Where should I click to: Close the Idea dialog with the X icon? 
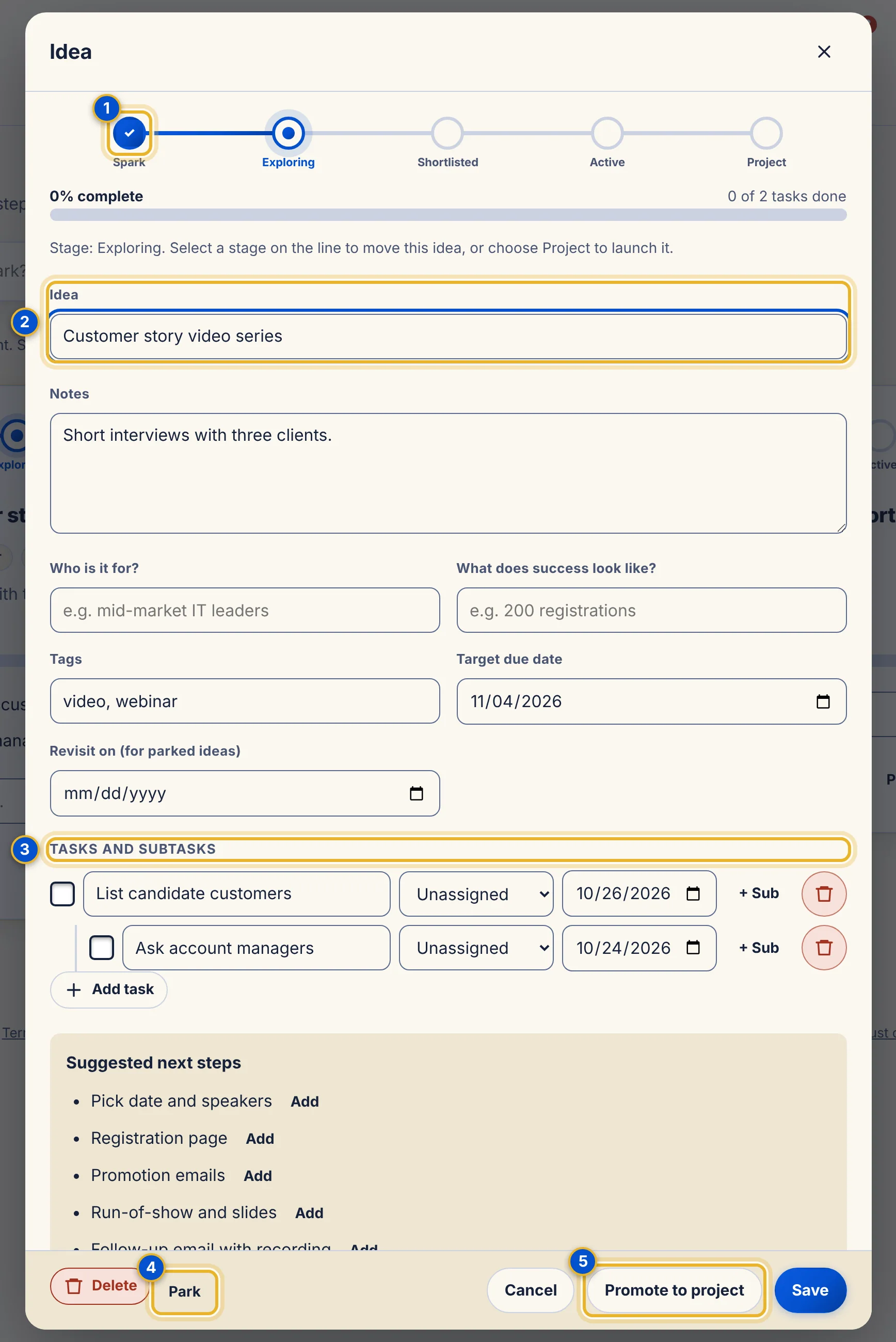click(823, 52)
